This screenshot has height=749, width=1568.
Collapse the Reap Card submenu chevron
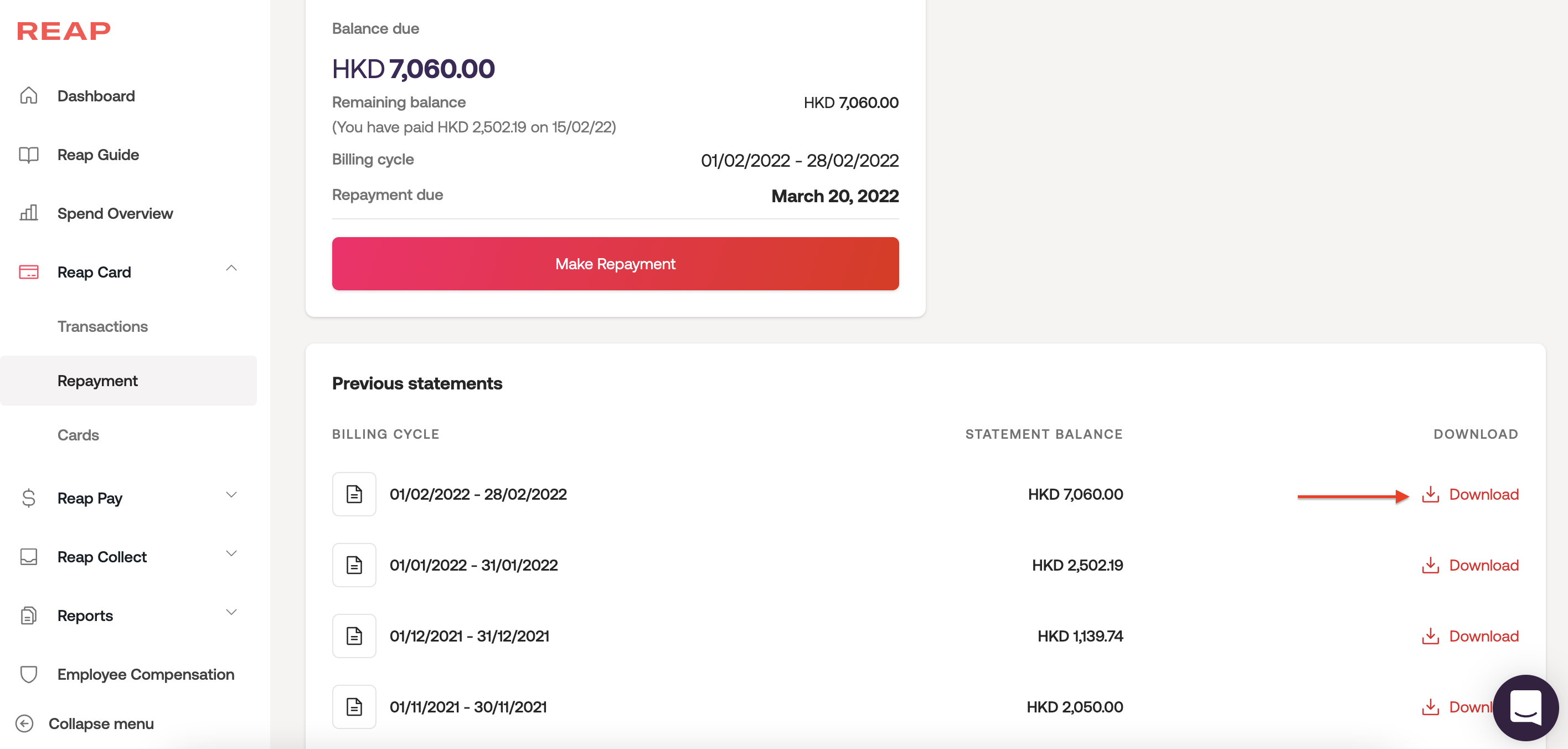pos(231,269)
